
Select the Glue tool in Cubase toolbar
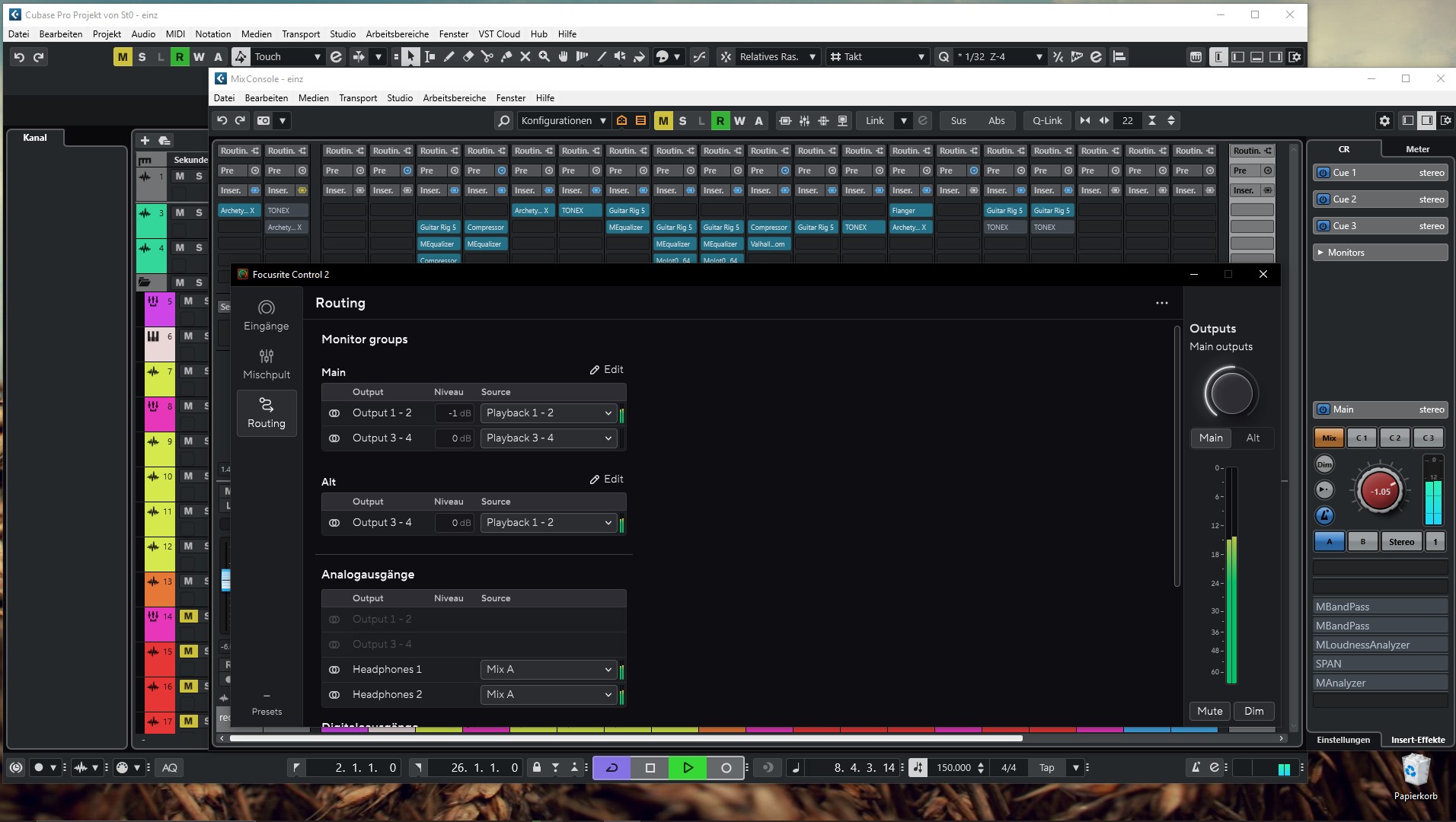506,56
